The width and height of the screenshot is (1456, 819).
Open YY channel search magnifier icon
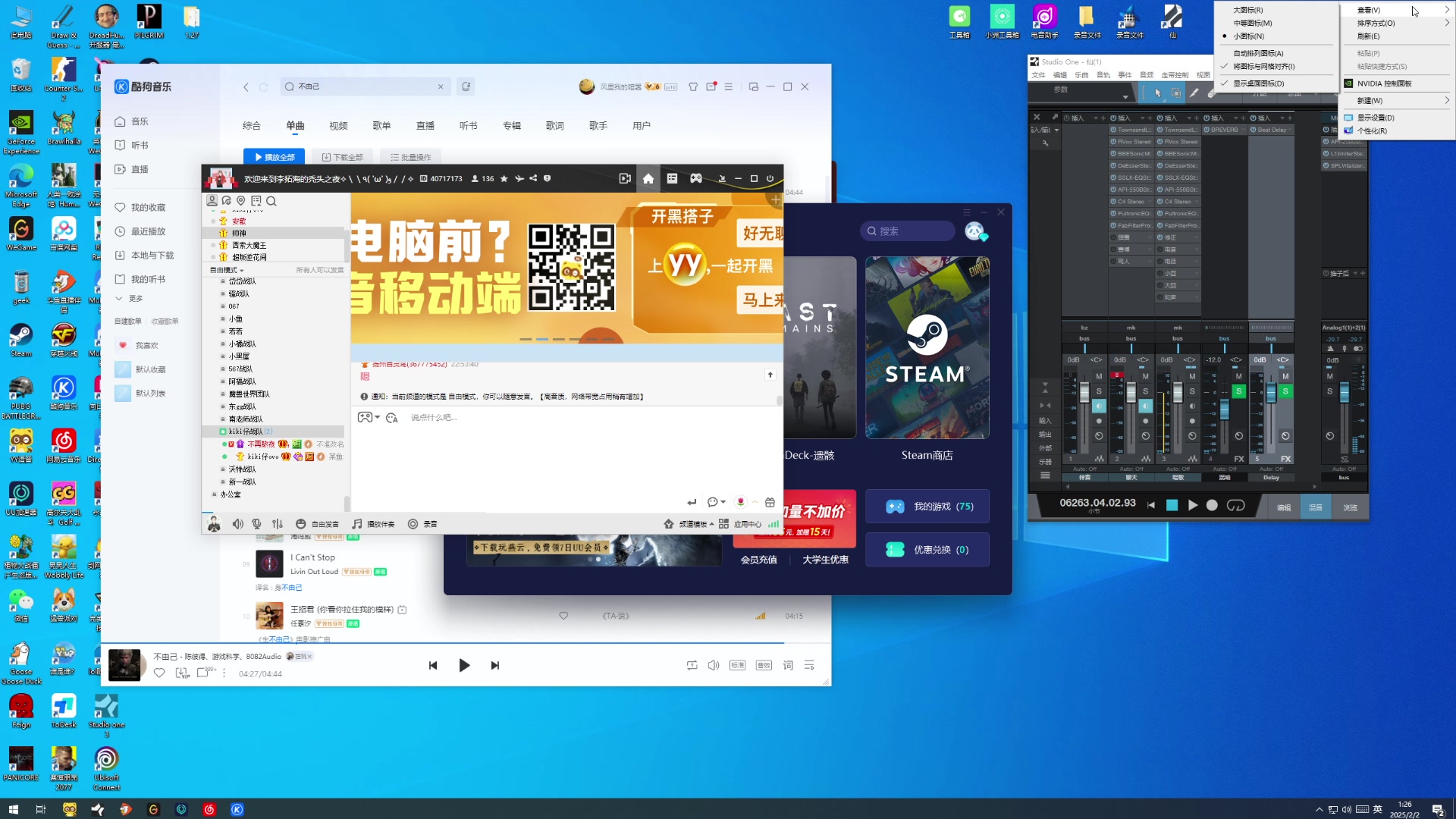(271, 201)
